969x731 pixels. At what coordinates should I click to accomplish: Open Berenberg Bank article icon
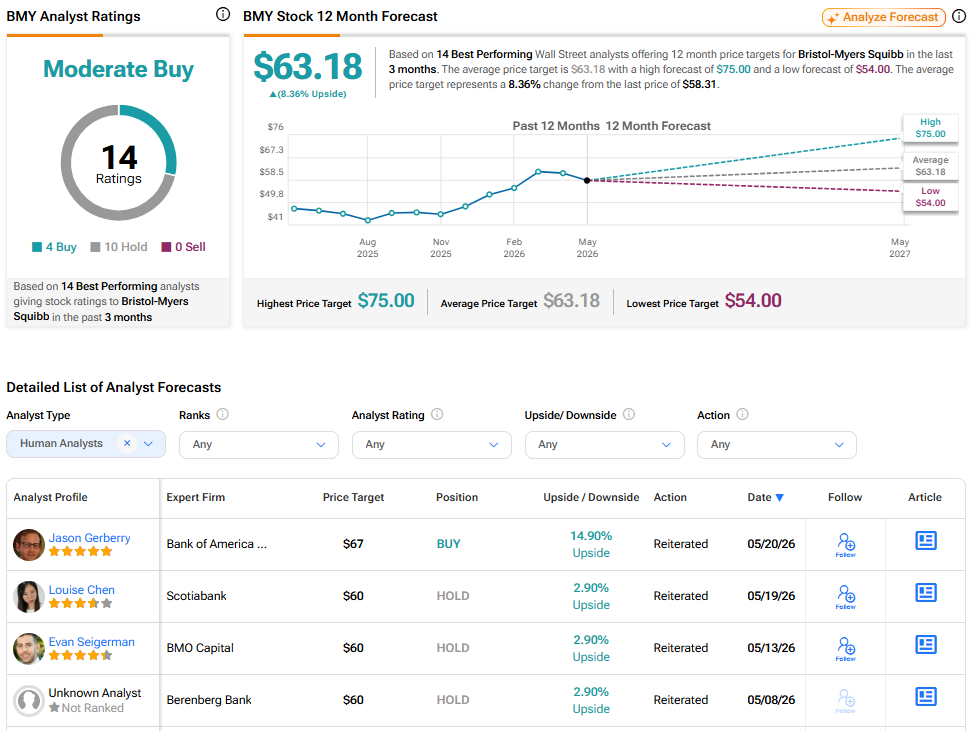tap(925, 697)
